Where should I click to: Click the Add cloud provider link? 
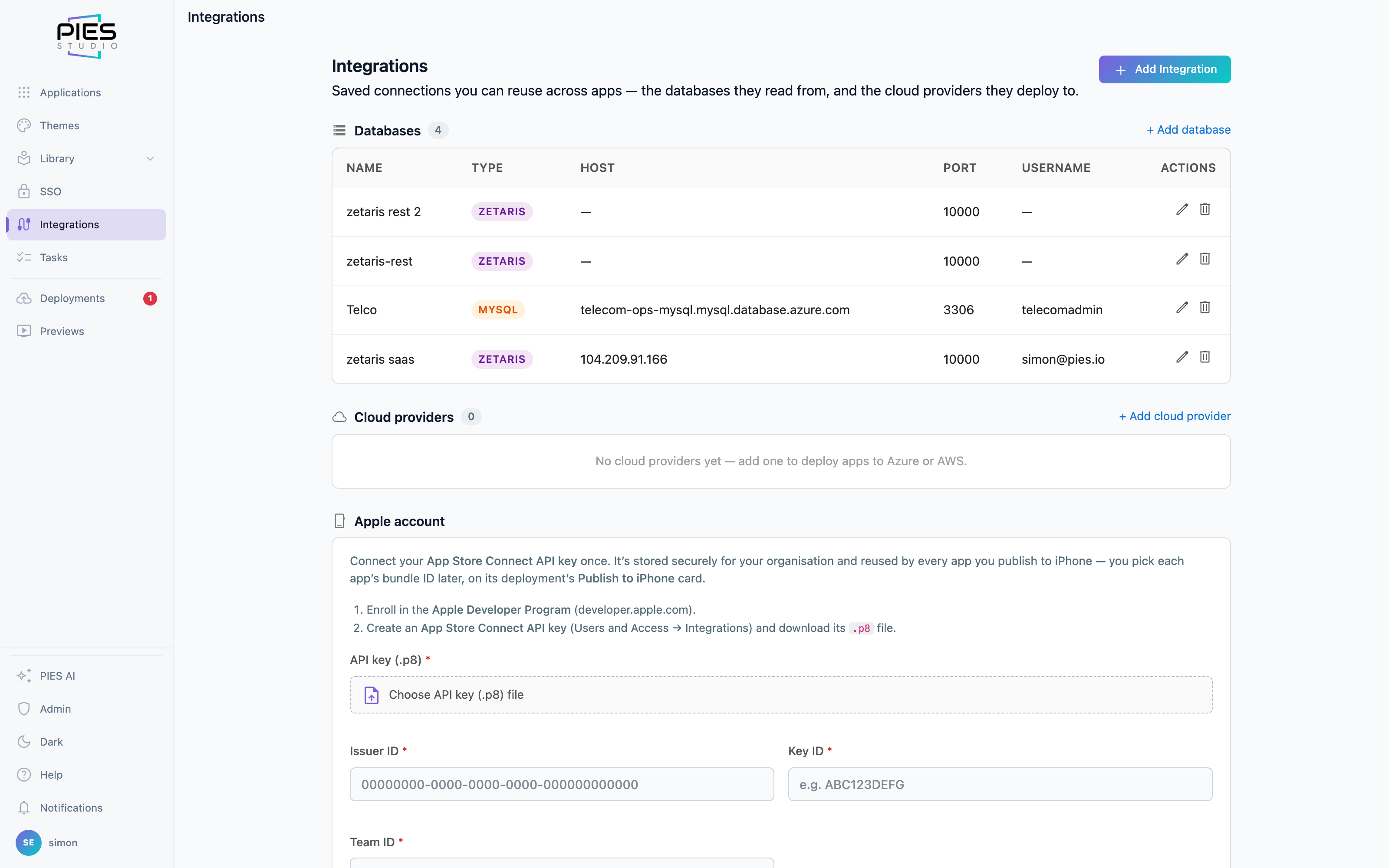pos(1174,416)
